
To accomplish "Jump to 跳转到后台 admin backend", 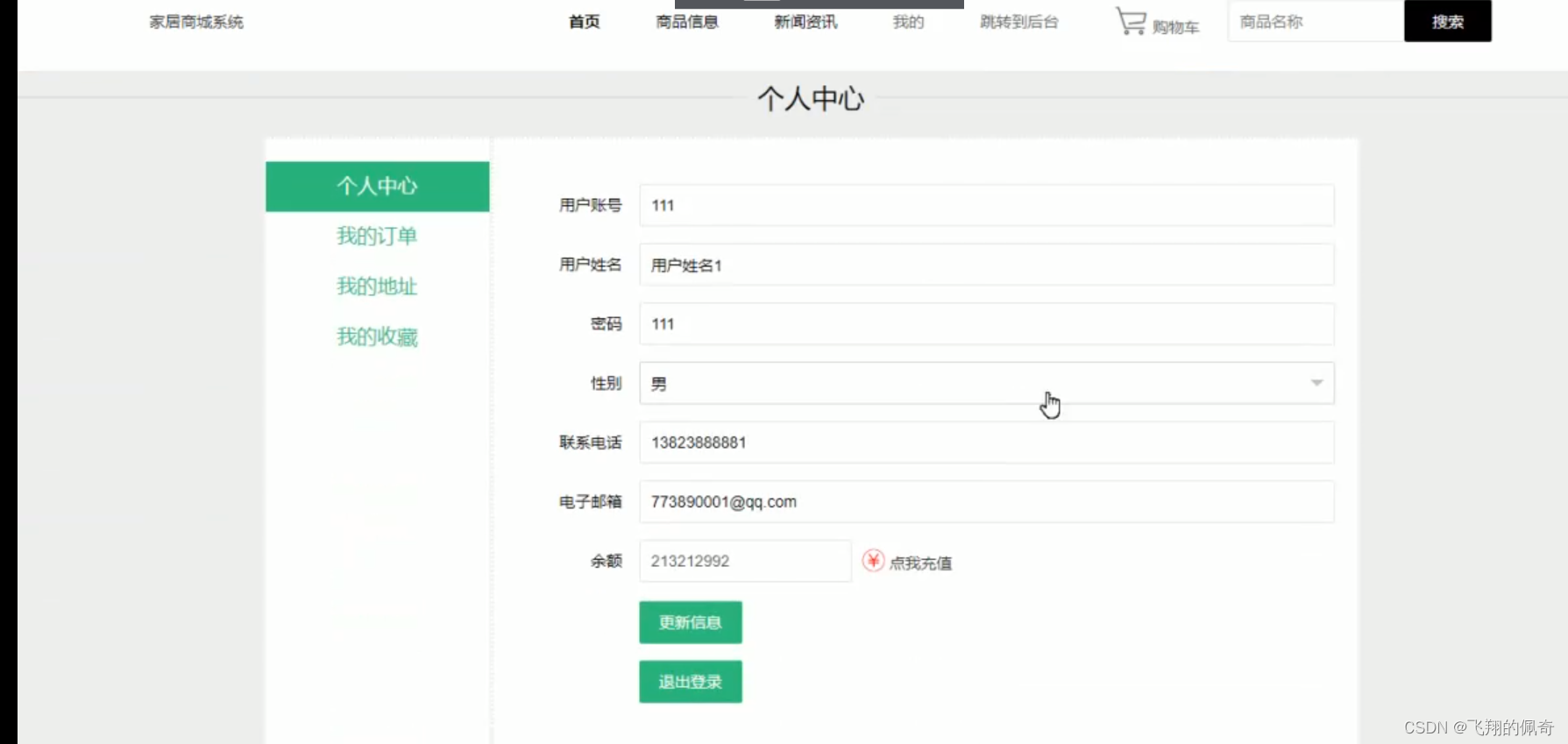I will click(x=1019, y=22).
